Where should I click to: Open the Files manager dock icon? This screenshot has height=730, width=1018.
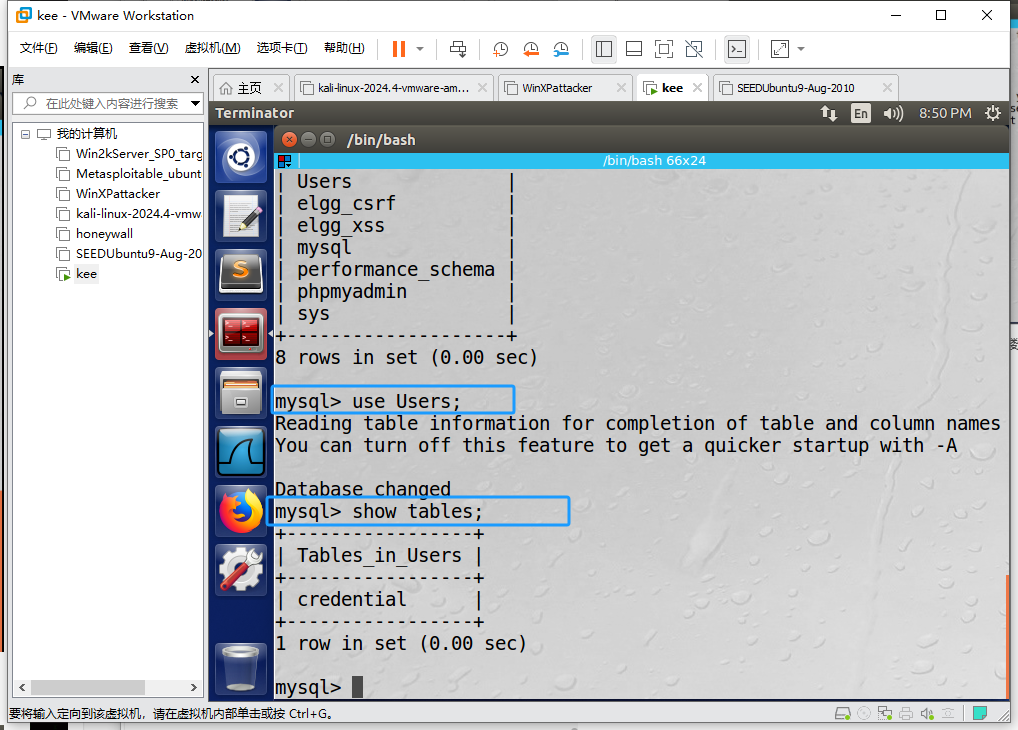tap(241, 392)
